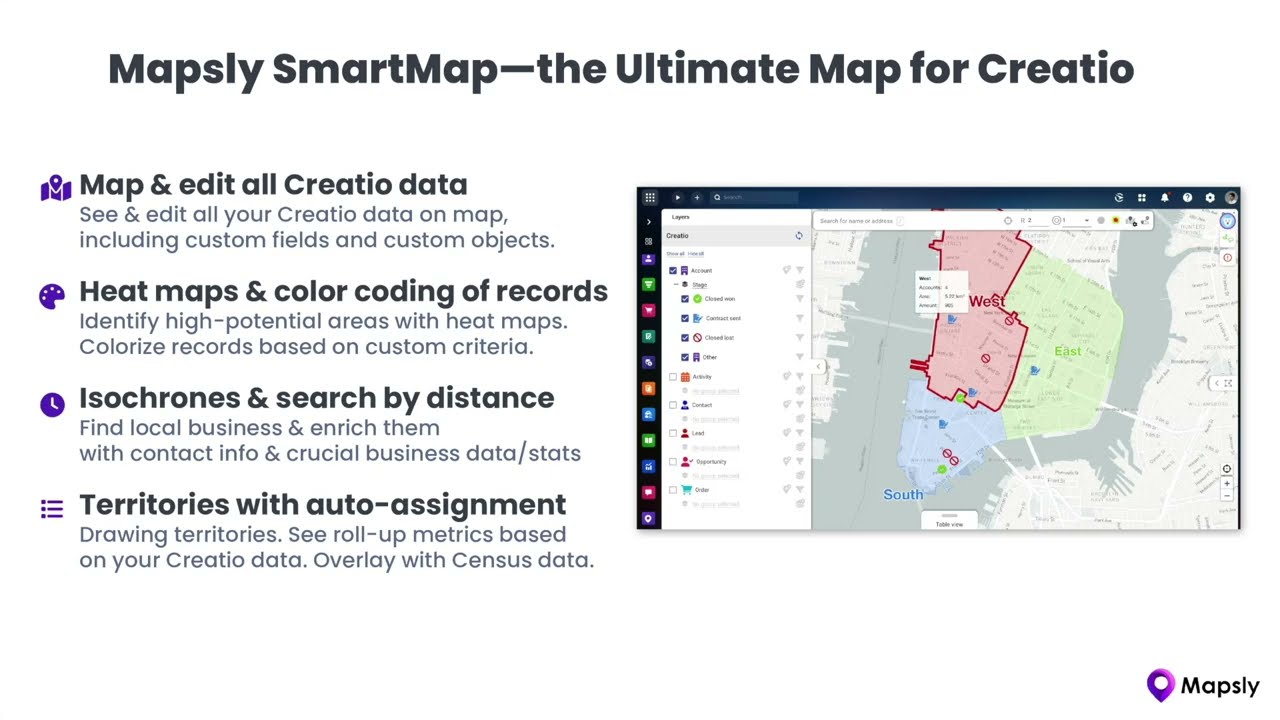The height and width of the screenshot is (720, 1280).
Task: Click the red alert icon on map right side
Action: (x=1227, y=257)
